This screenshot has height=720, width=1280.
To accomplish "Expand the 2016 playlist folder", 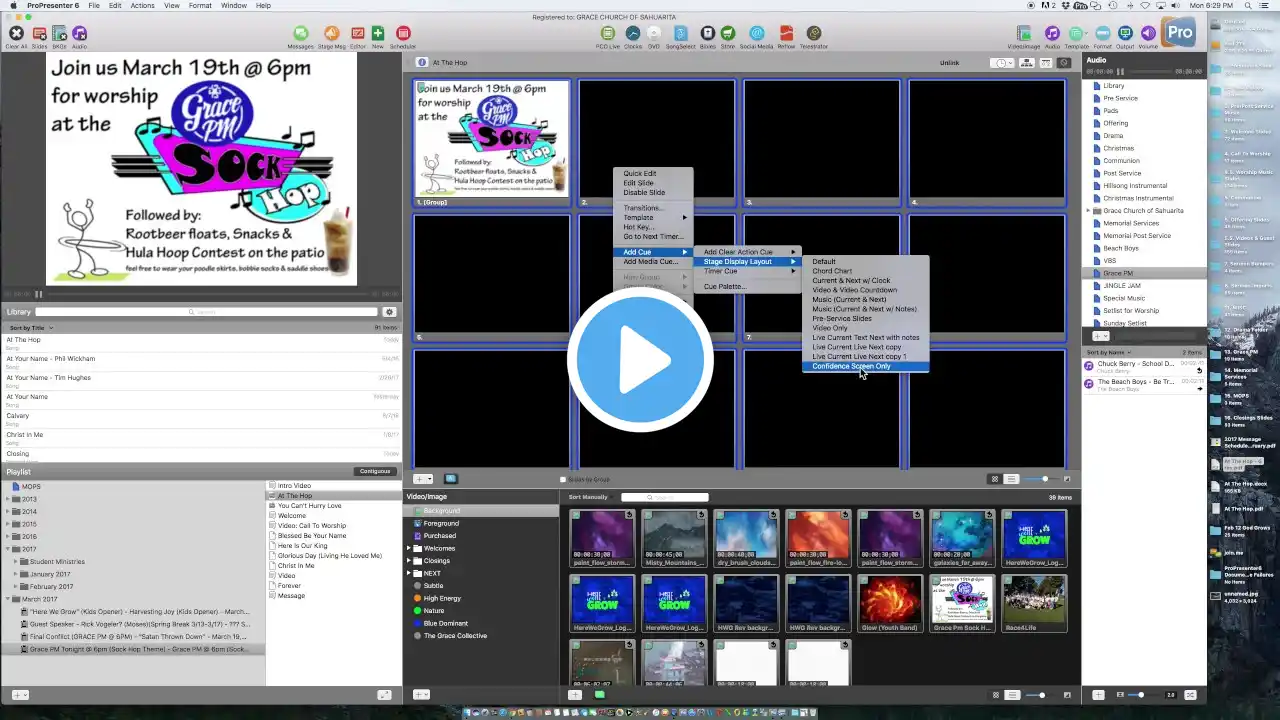I will [8, 537].
